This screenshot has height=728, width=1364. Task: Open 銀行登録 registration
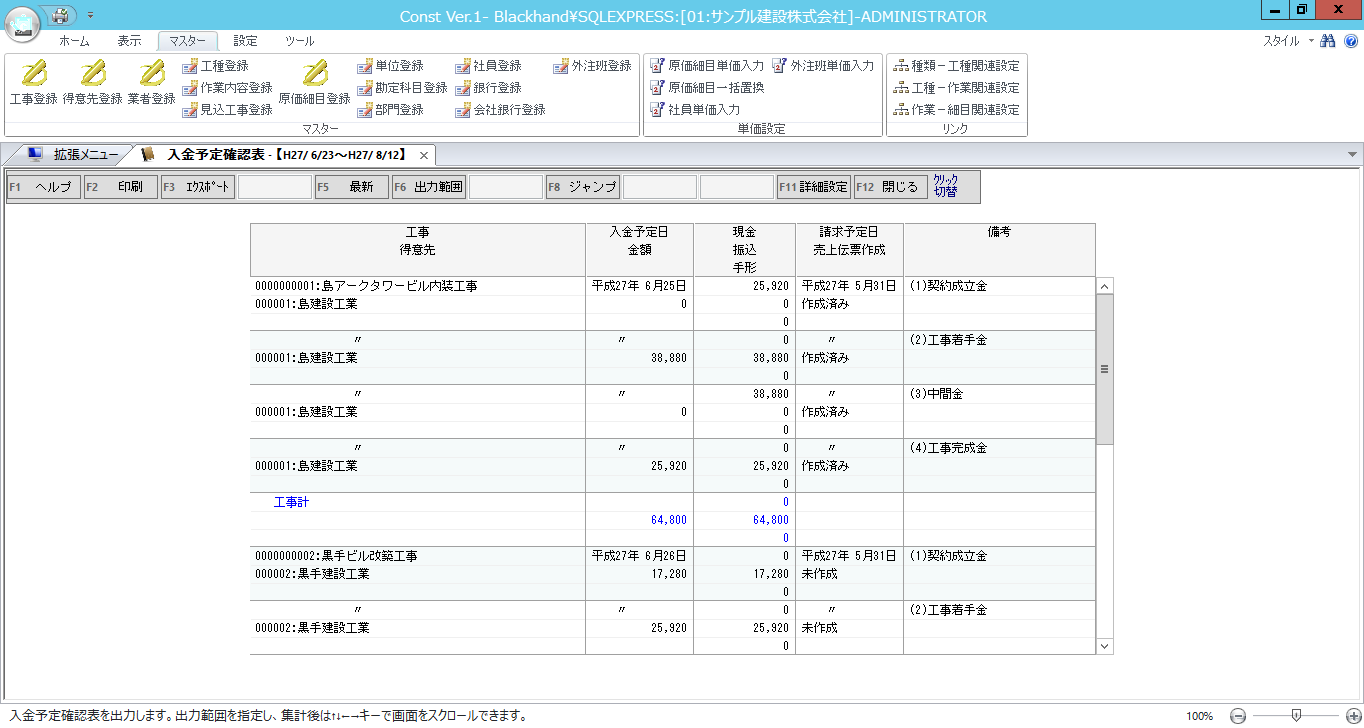point(497,88)
